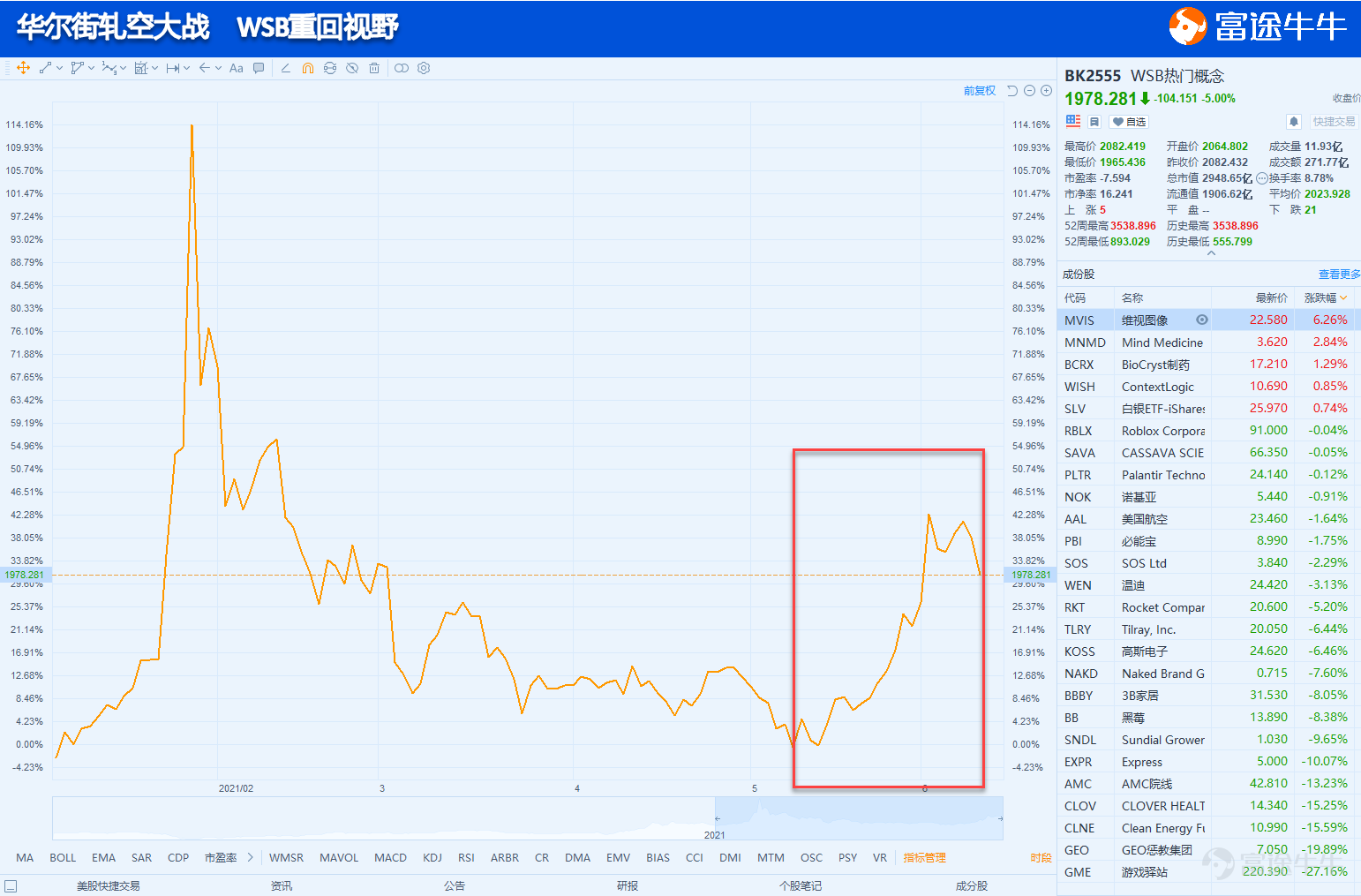Switch to the 资讯 news tab
Image resolution: width=1361 pixels, height=896 pixels.
[282, 885]
